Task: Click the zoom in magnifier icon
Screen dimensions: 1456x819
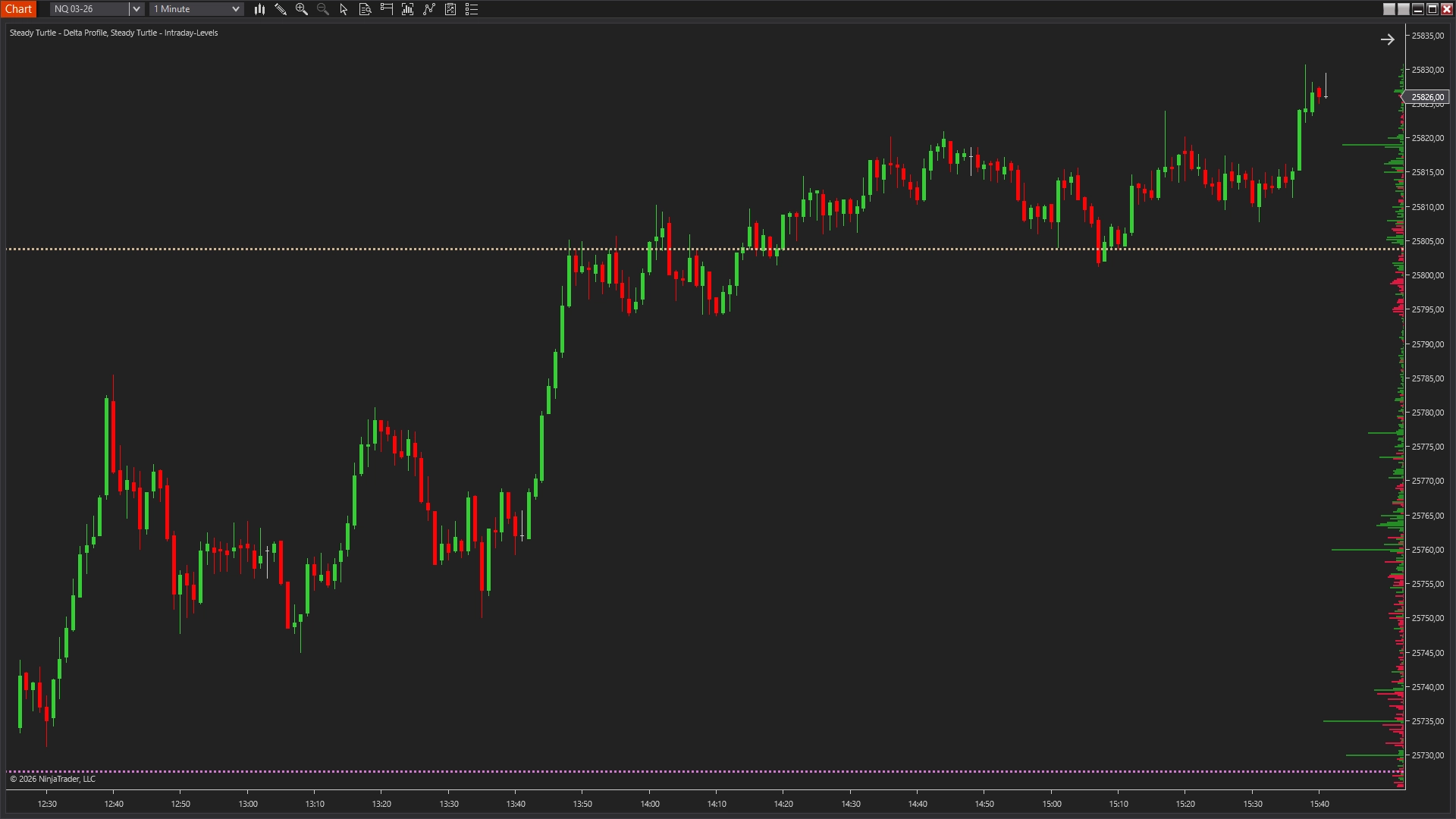Action: (302, 9)
